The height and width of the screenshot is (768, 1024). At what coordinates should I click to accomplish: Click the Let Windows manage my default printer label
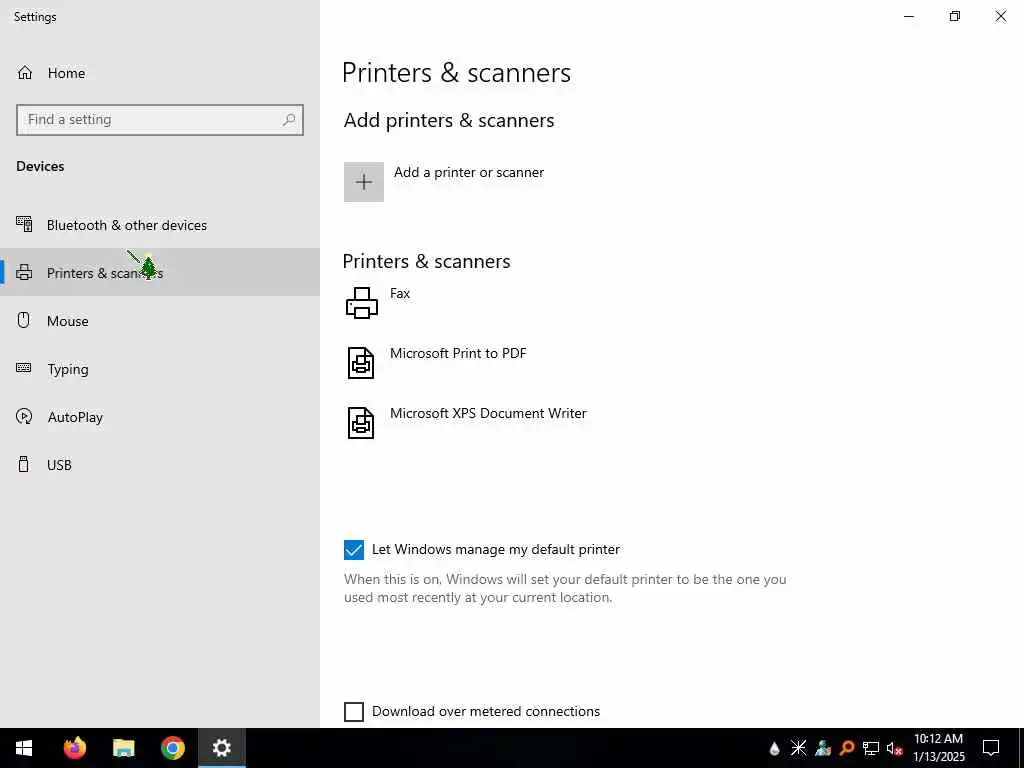click(496, 549)
